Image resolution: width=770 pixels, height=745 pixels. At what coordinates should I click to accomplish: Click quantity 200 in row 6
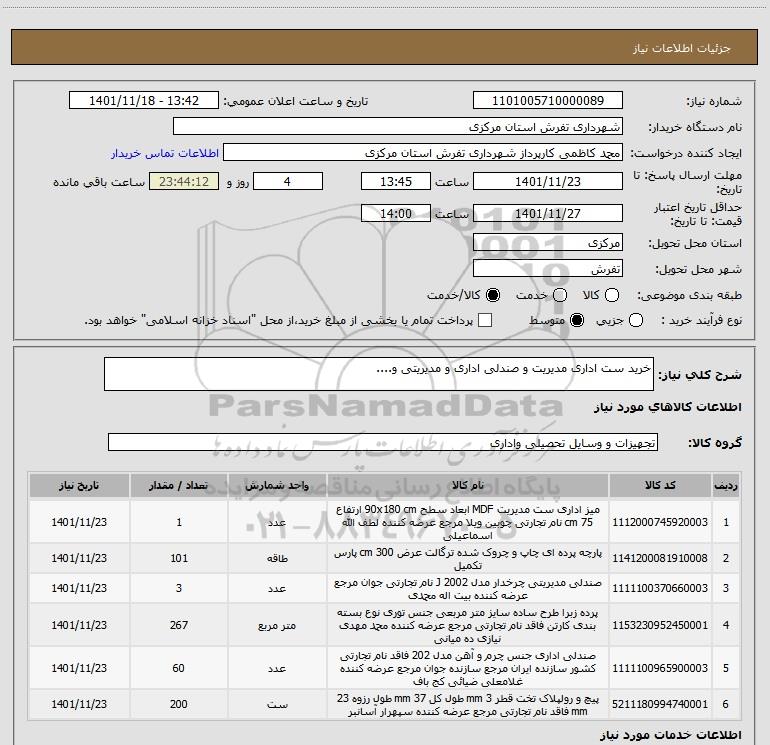(x=179, y=704)
